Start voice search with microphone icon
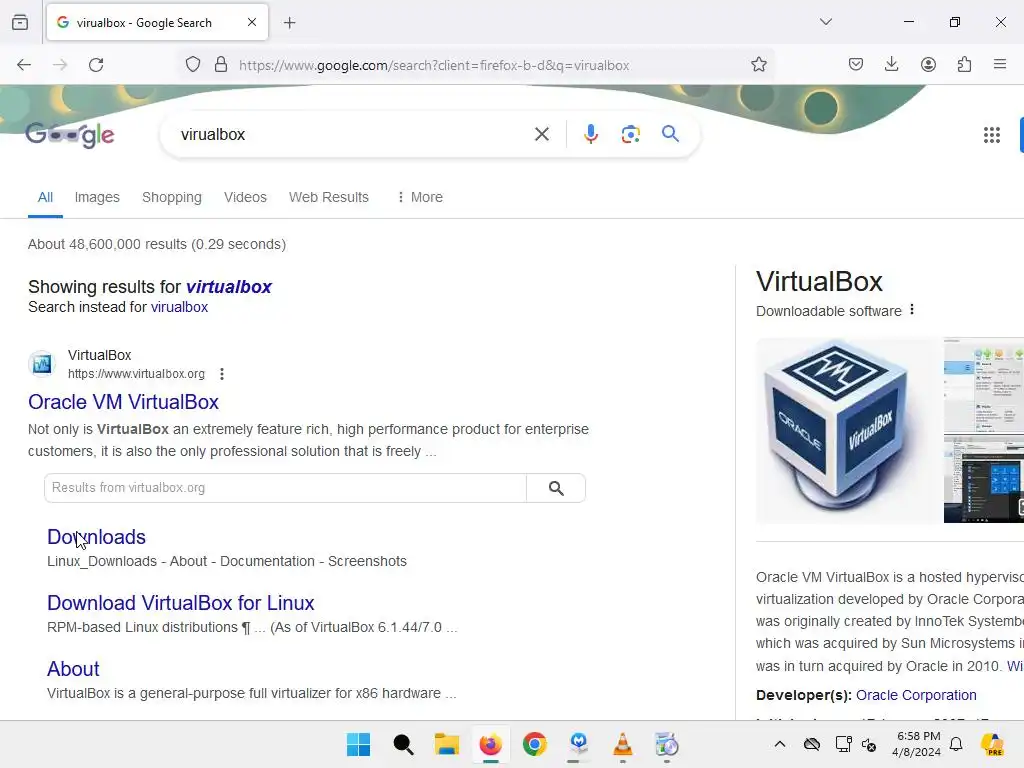The width and height of the screenshot is (1024, 768). click(x=590, y=135)
